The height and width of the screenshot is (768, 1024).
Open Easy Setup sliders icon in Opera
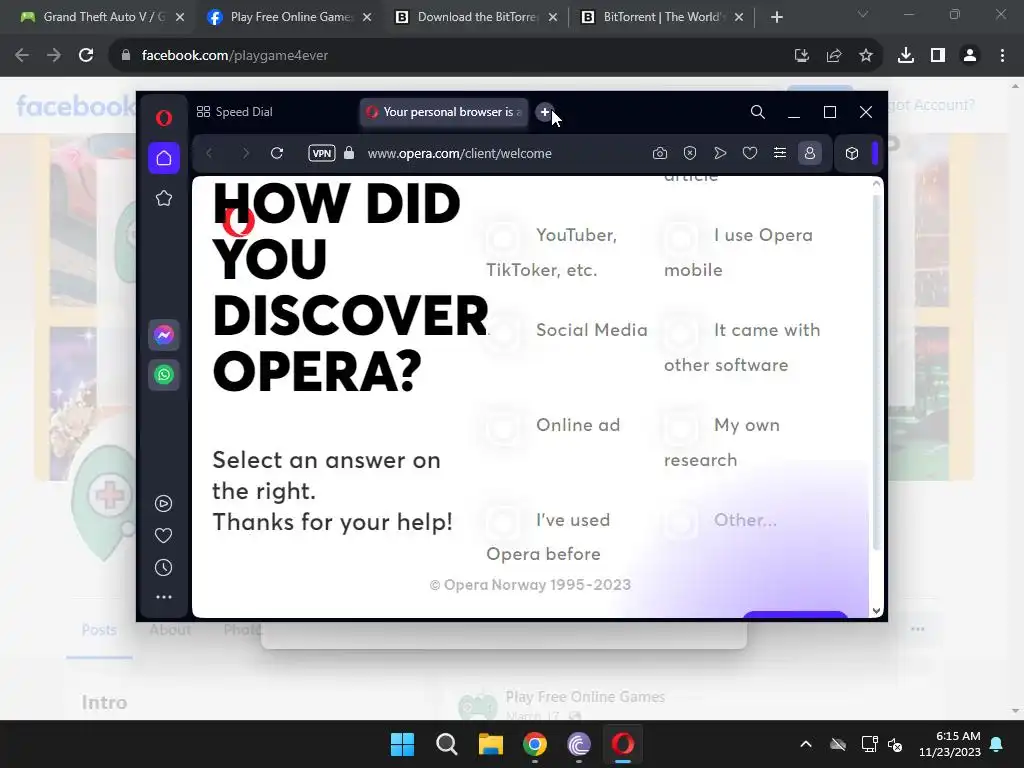(780, 153)
